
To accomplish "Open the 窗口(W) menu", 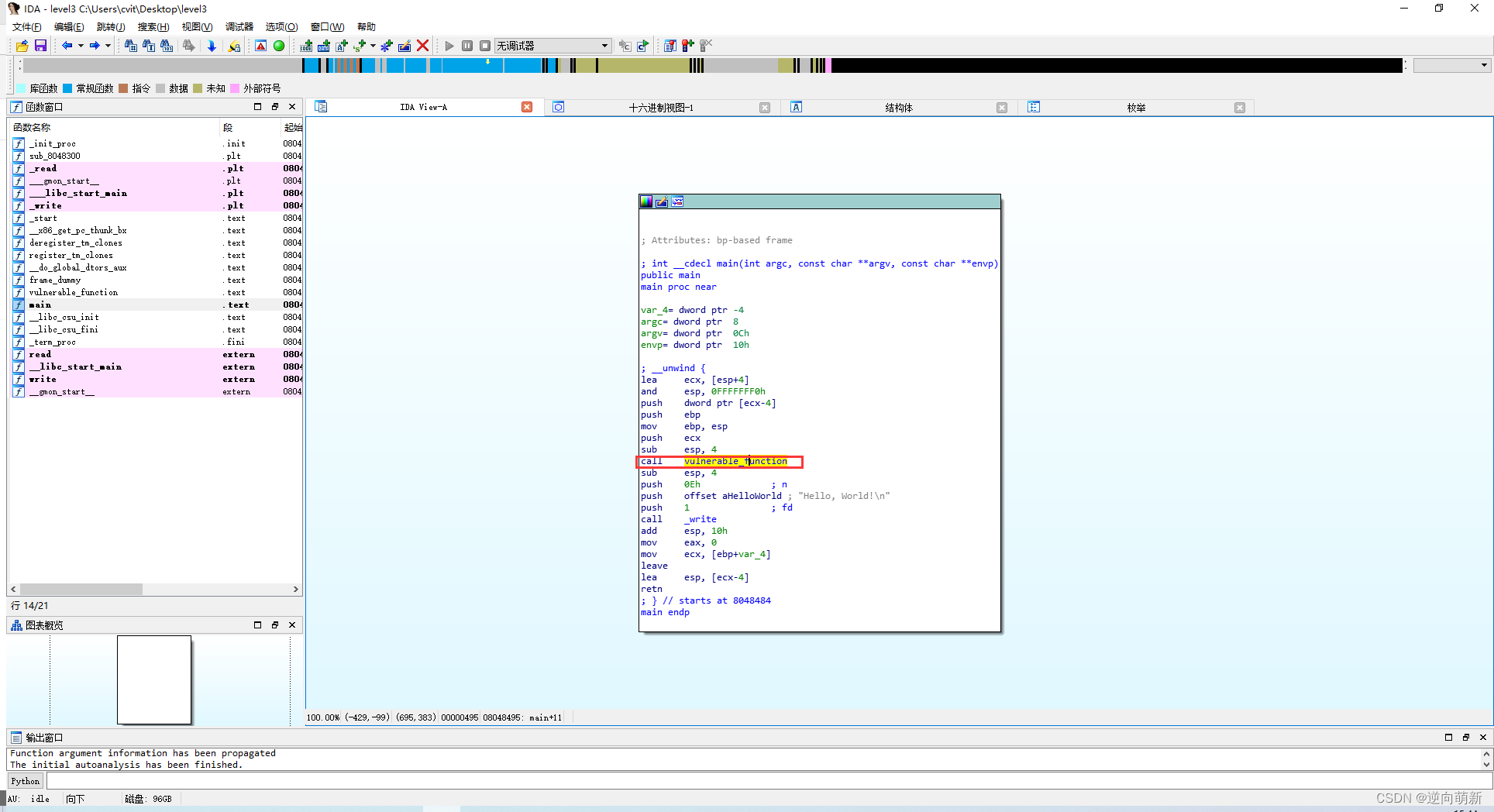I will point(327,27).
